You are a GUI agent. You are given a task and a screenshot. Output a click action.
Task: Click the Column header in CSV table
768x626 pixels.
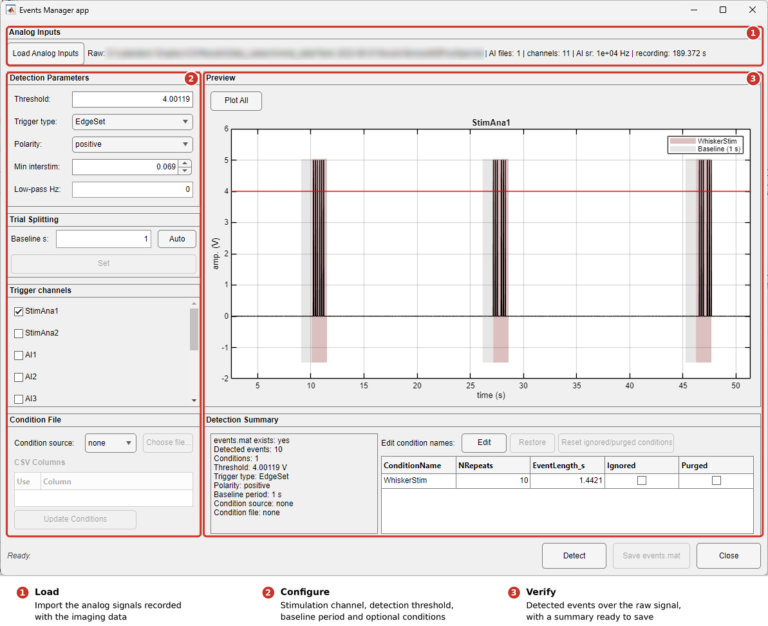pos(116,482)
